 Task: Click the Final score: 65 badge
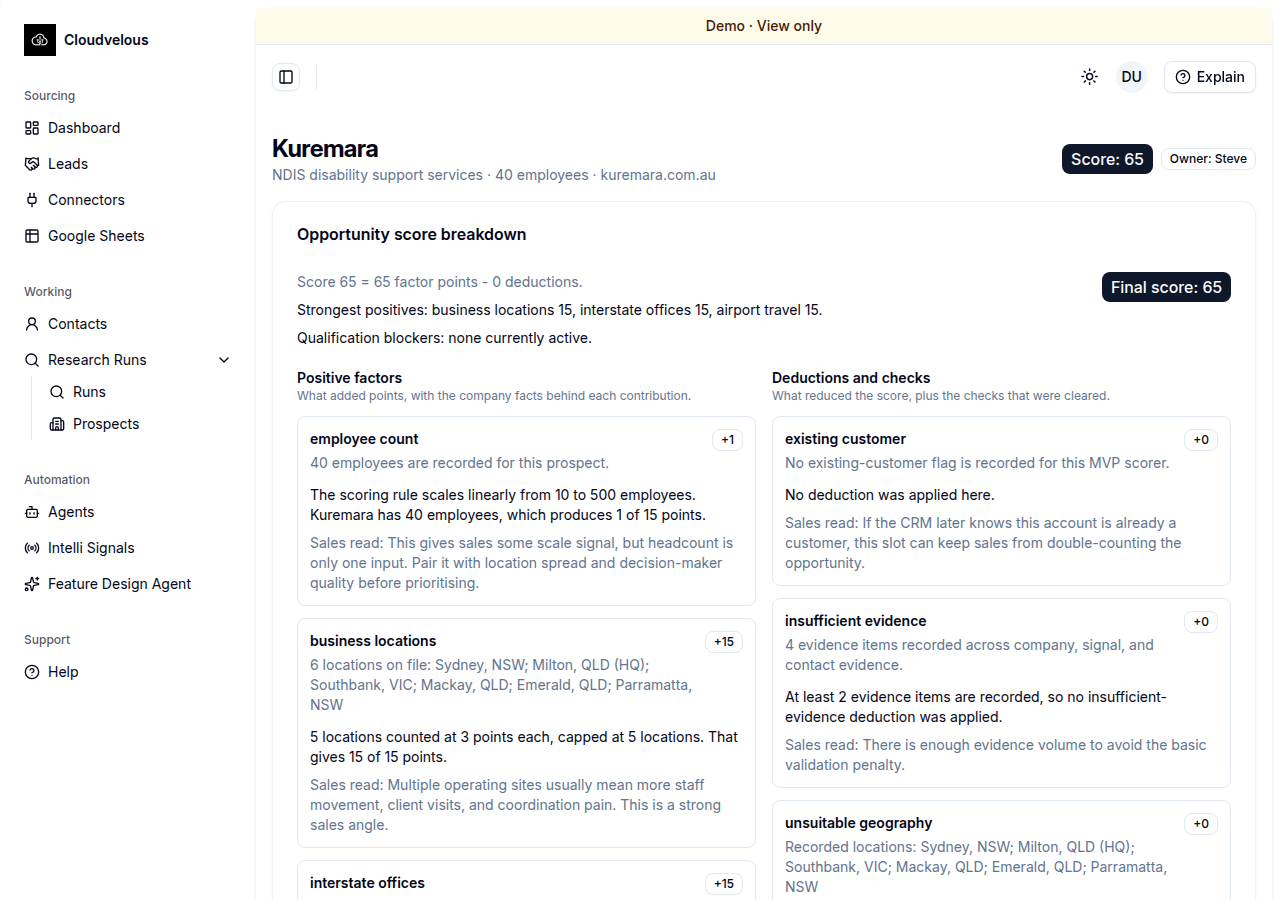(1166, 287)
